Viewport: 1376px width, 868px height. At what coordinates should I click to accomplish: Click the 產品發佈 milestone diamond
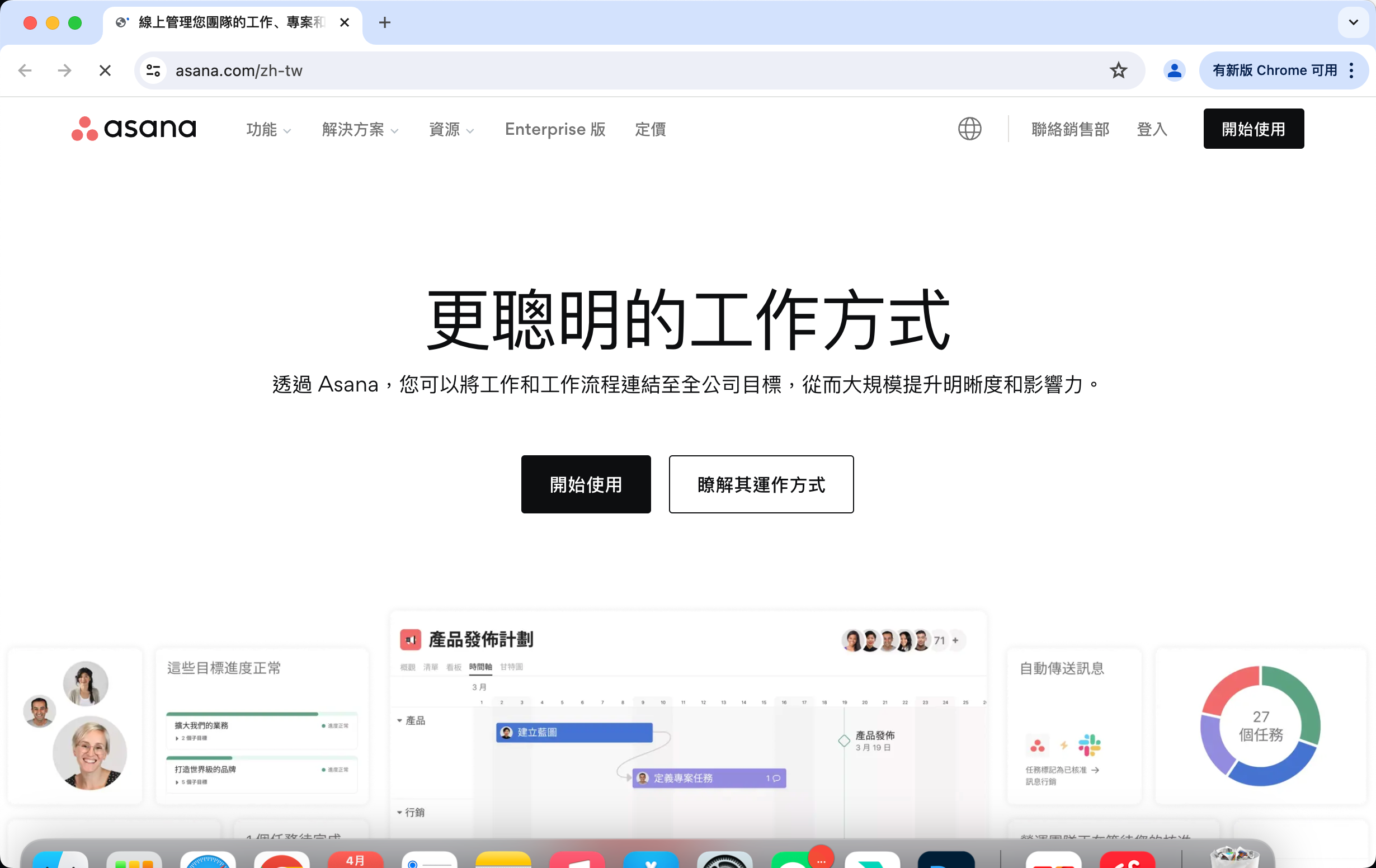[x=844, y=740]
